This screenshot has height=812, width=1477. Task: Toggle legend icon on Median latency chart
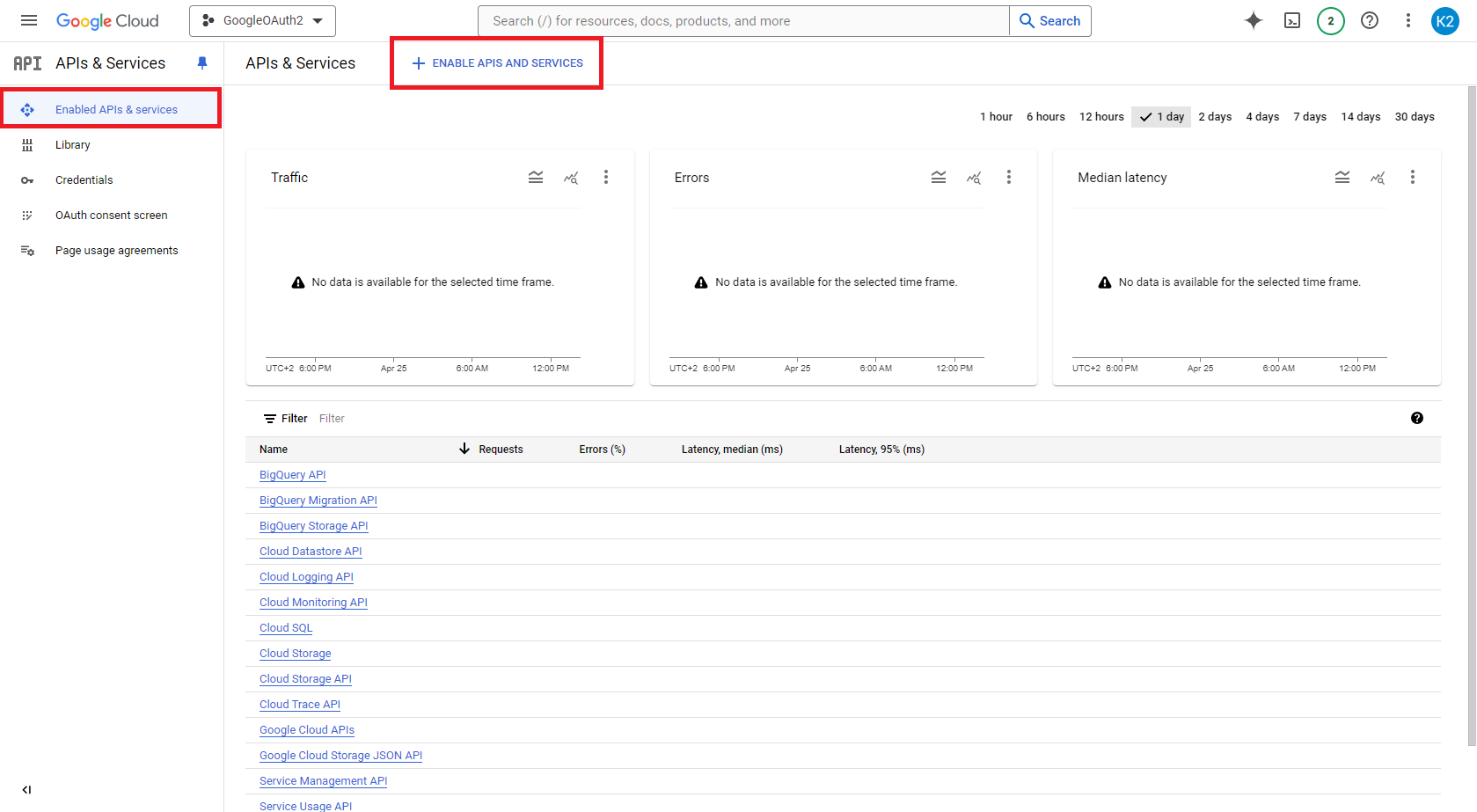pos(1342,178)
